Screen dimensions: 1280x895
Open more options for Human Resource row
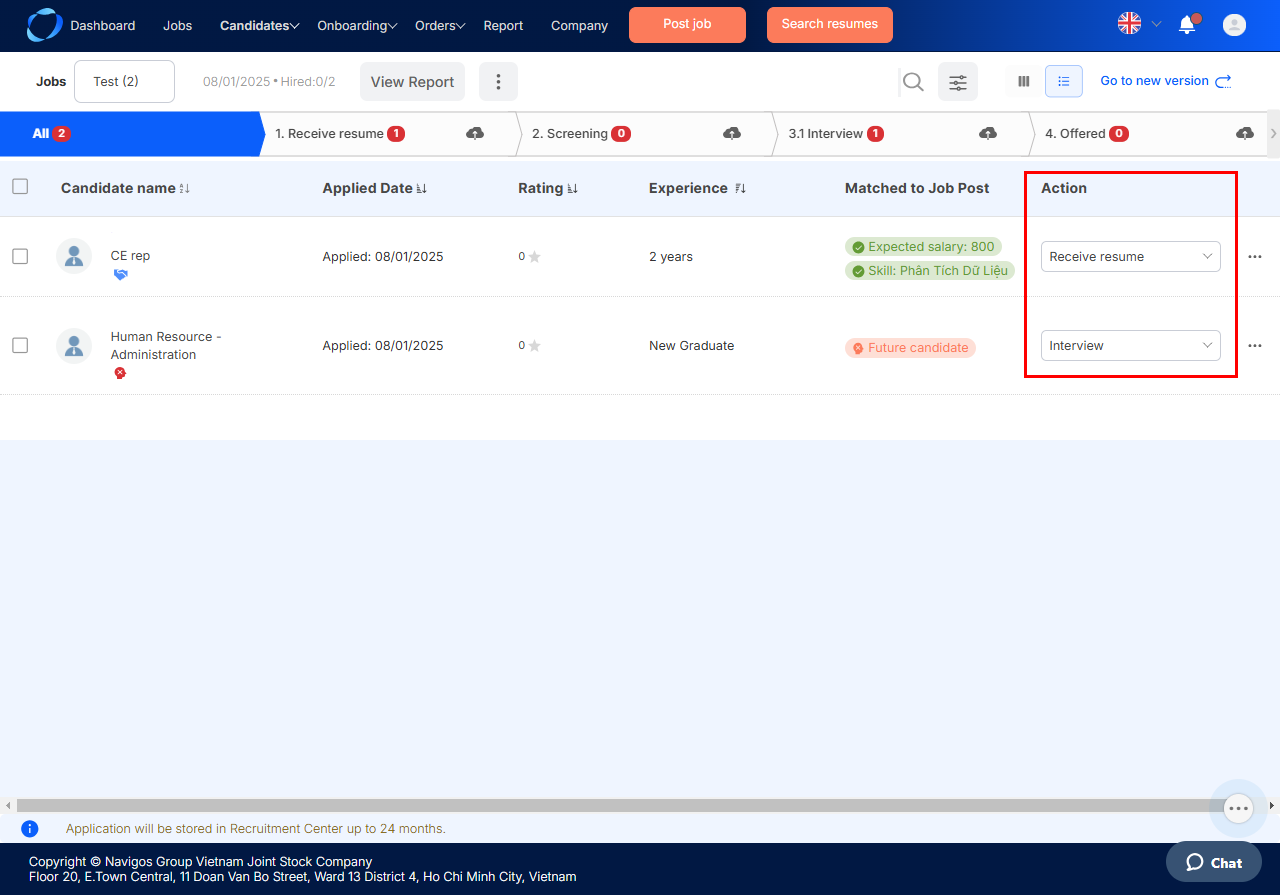tap(1255, 346)
